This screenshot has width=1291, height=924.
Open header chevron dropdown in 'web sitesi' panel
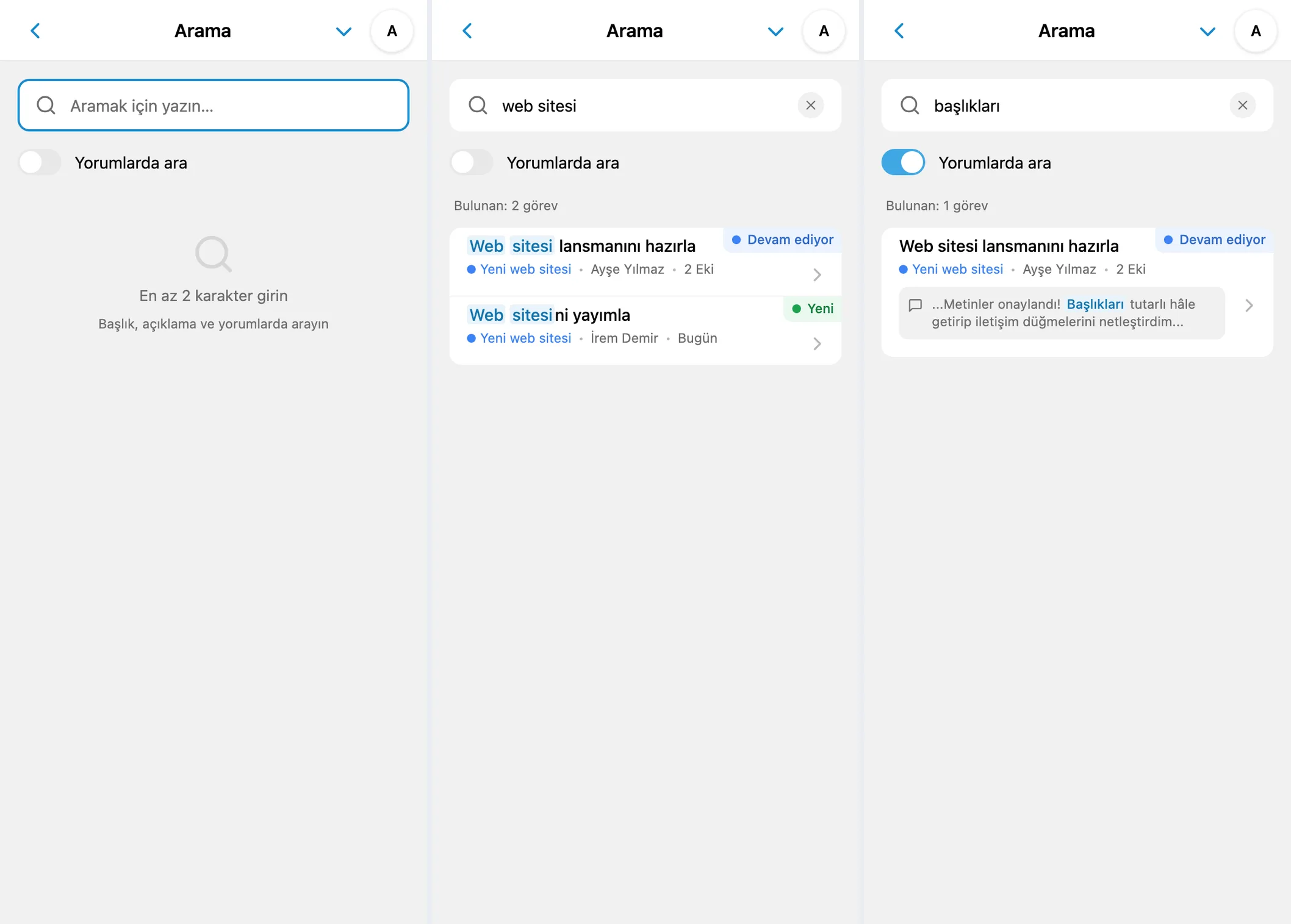coord(775,32)
